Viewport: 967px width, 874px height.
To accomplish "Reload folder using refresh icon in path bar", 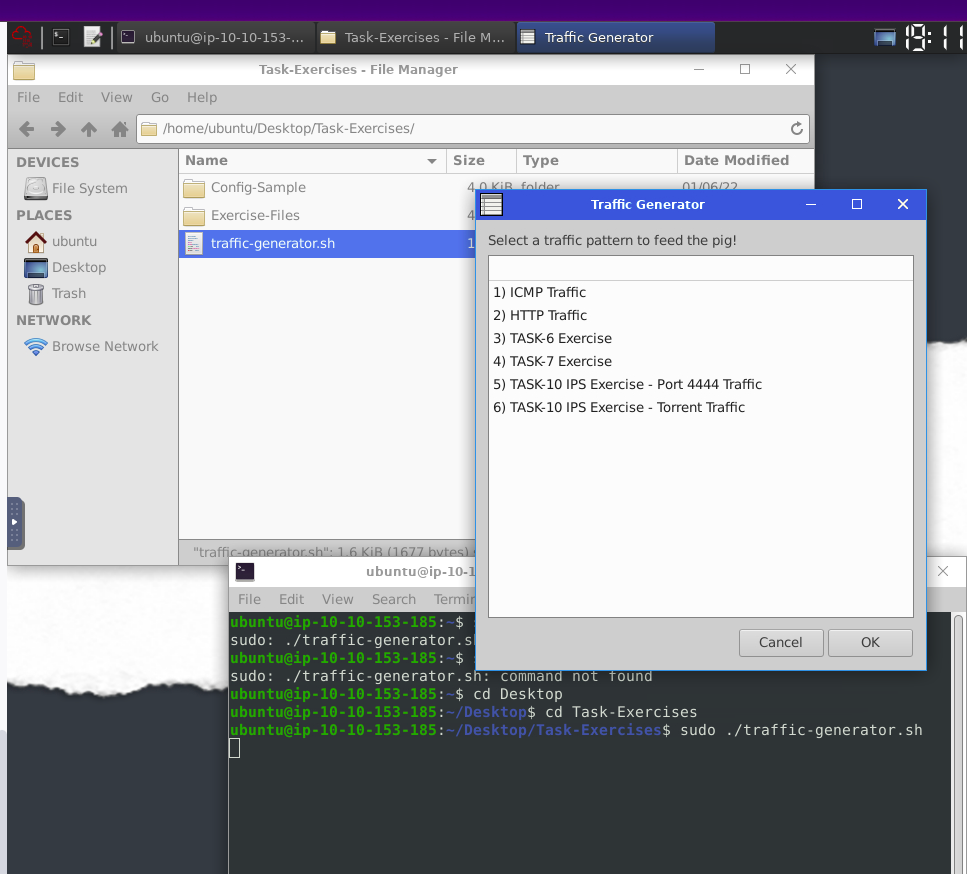I will tap(796, 129).
